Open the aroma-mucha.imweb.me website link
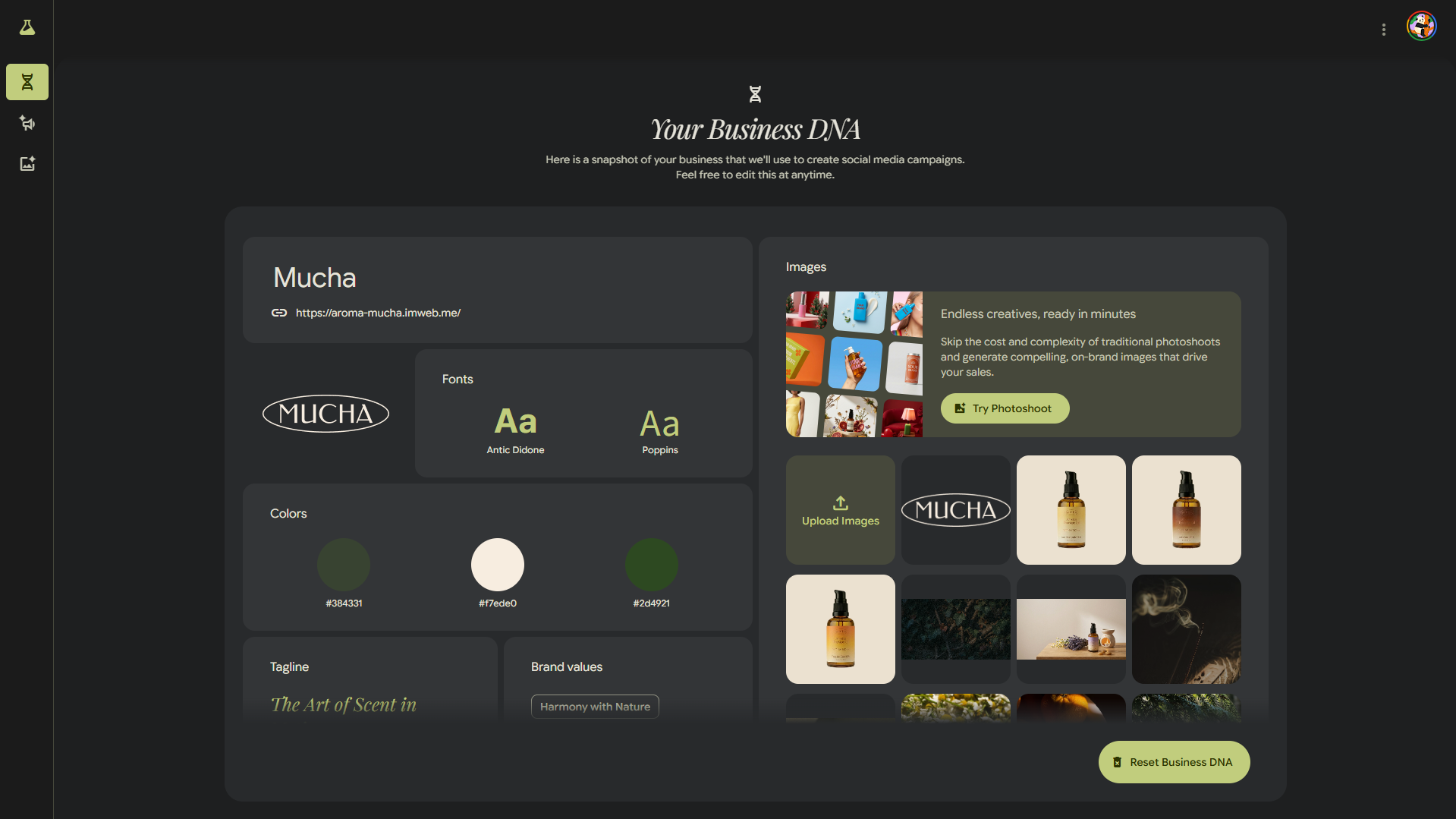This screenshot has height=819, width=1456. [378, 313]
